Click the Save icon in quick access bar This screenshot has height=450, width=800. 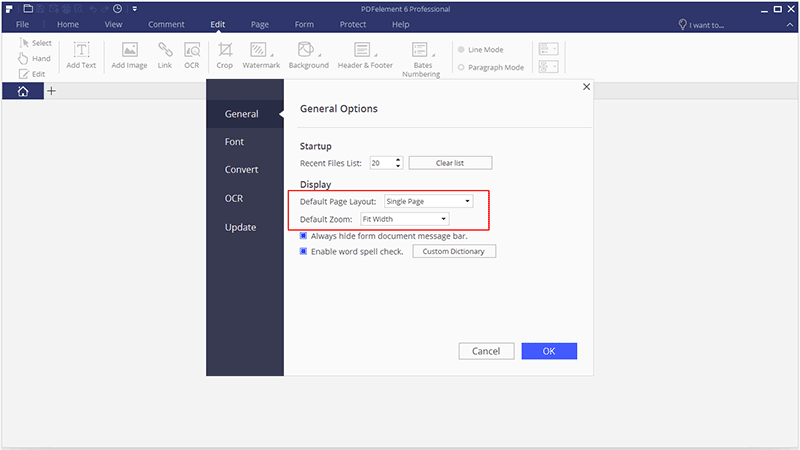(x=41, y=9)
